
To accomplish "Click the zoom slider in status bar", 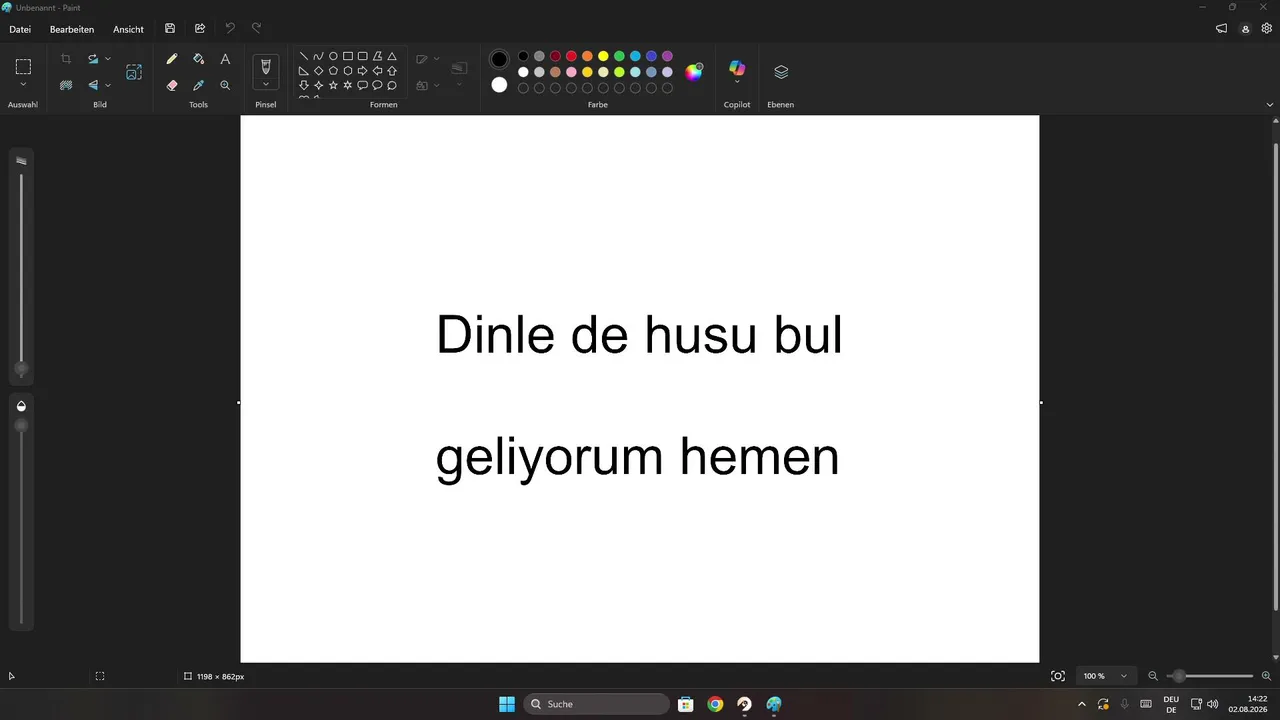I will coord(1209,676).
